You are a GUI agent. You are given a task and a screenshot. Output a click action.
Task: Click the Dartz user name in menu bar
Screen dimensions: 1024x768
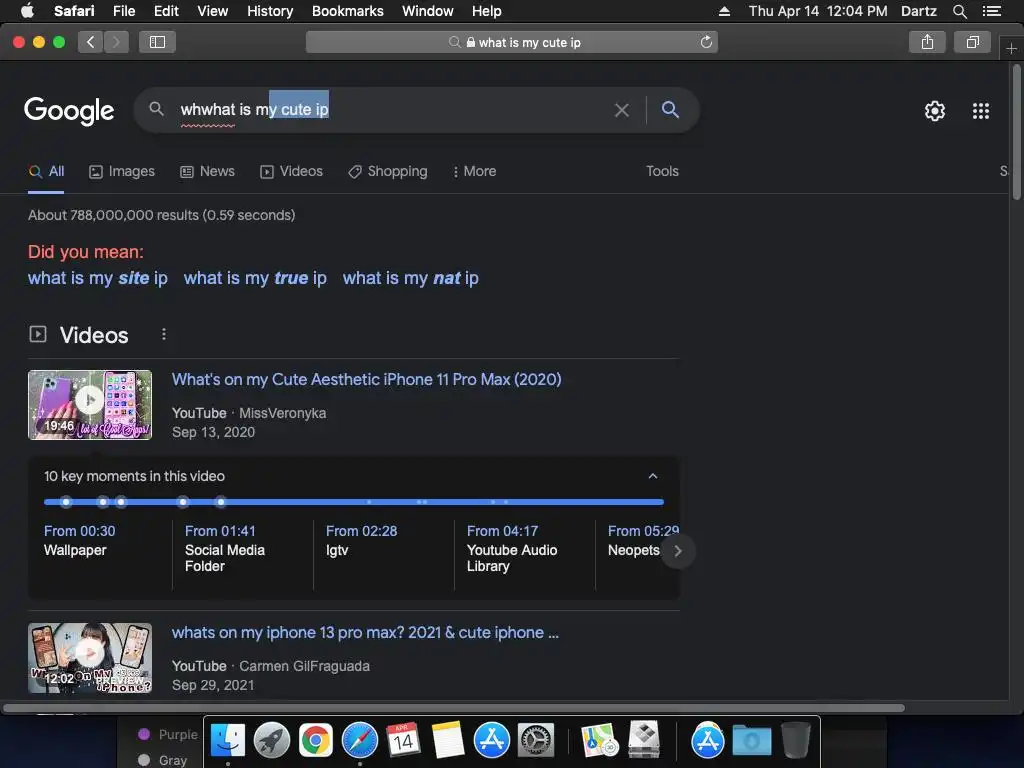918,11
